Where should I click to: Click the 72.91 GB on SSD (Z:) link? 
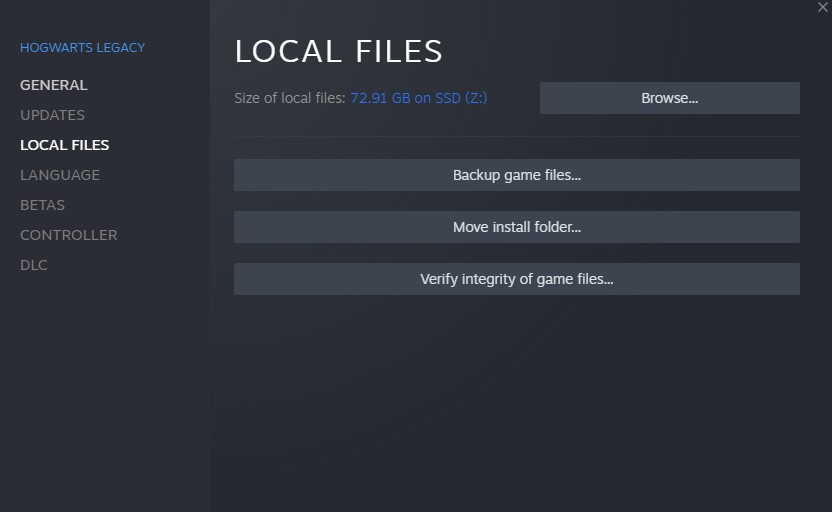point(419,98)
